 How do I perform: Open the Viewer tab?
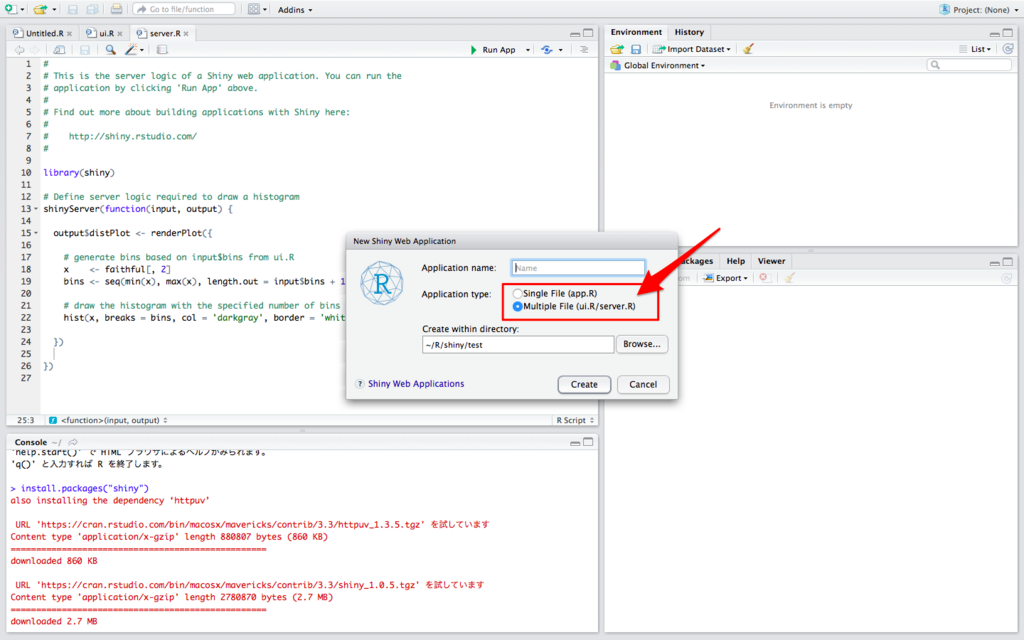point(771,261)
